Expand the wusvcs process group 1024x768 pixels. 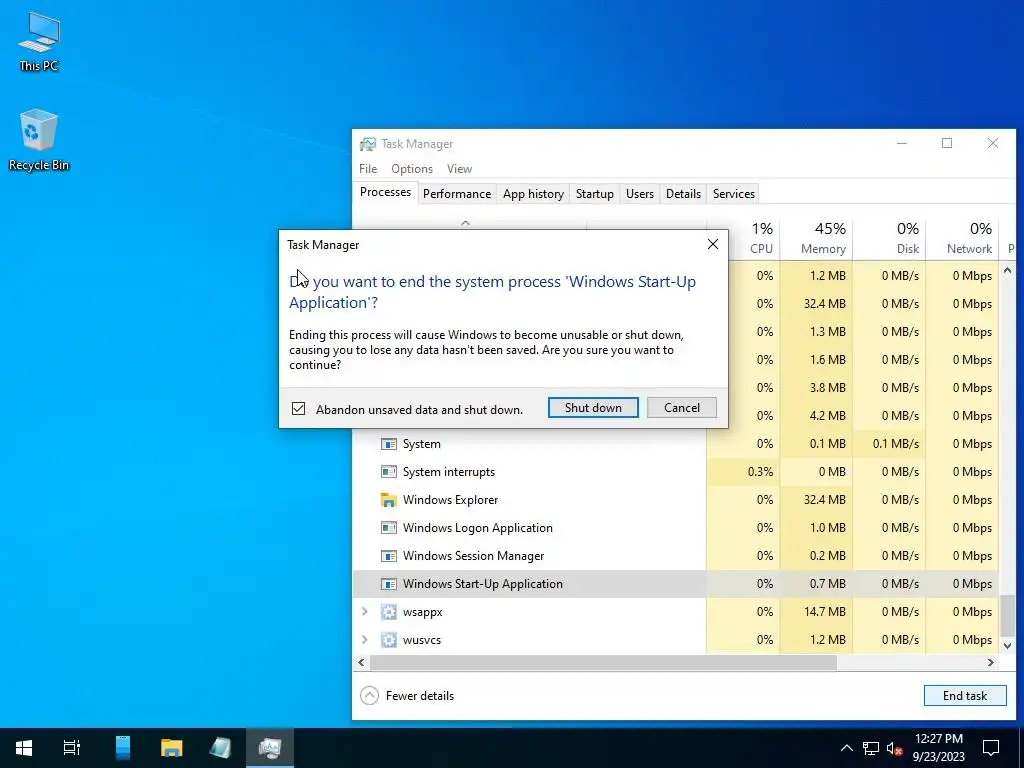364,640
